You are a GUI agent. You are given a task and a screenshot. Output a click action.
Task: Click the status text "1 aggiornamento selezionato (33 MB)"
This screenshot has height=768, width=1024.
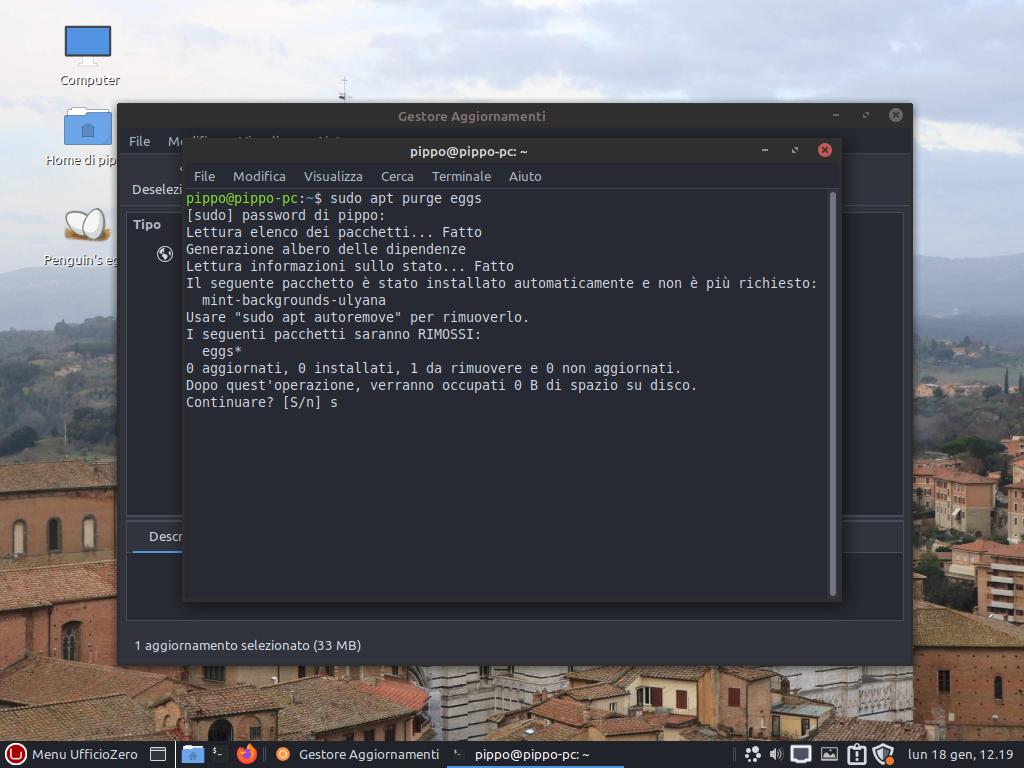pyautogui.click(x=248, y=645)
